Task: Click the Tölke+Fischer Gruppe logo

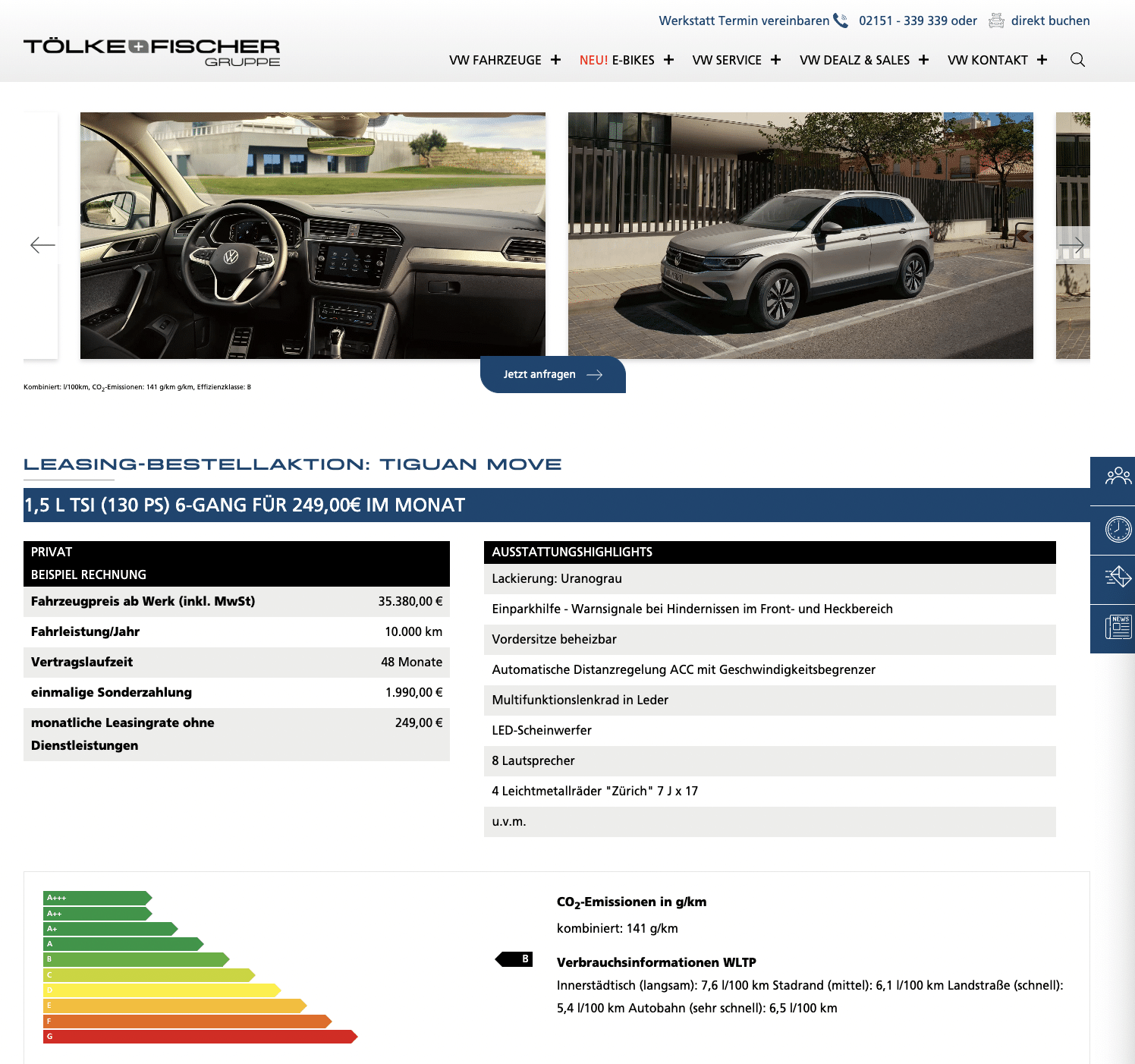Action: coord(152,52)
